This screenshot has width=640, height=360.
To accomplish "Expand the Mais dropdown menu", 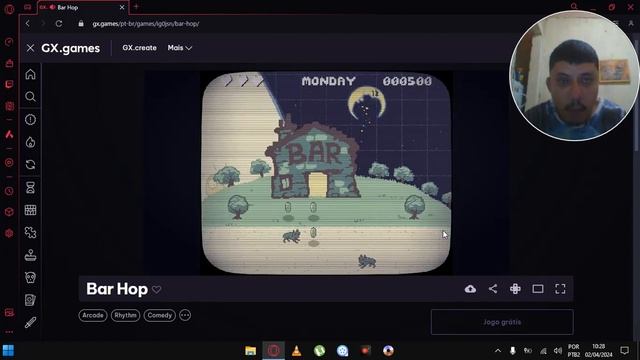I will point(180,48).
